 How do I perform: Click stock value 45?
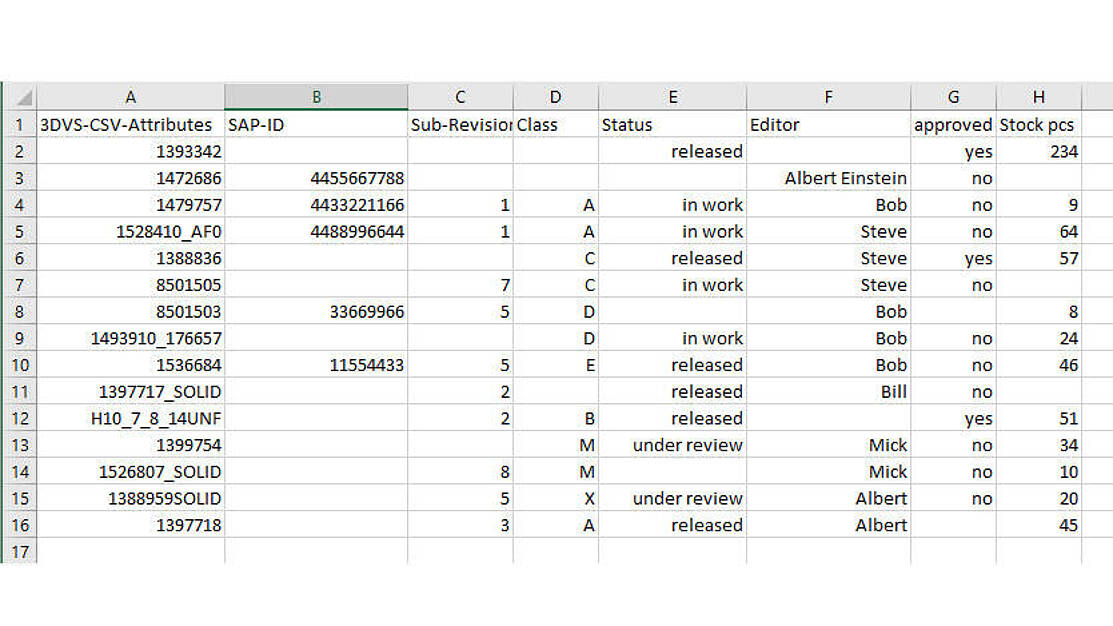[x=1038, y=525]
